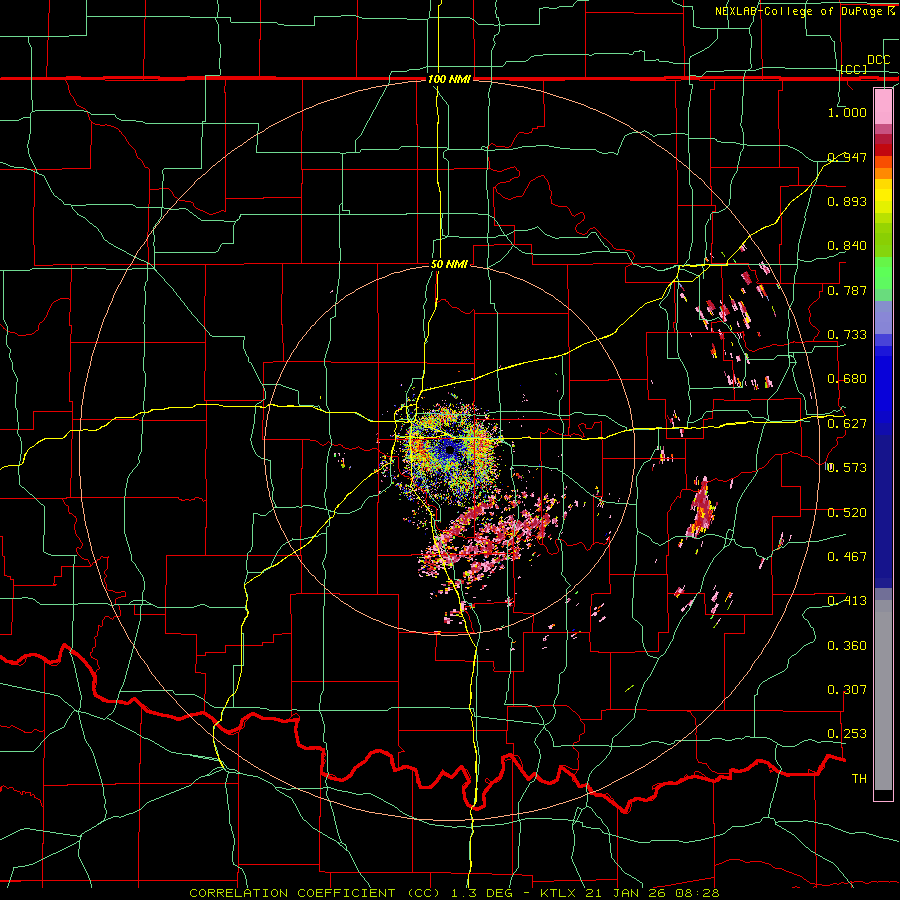Click the 1.000 legend value
The width and height of the screenshot is (900, 900).
click(x=847, y=112)
